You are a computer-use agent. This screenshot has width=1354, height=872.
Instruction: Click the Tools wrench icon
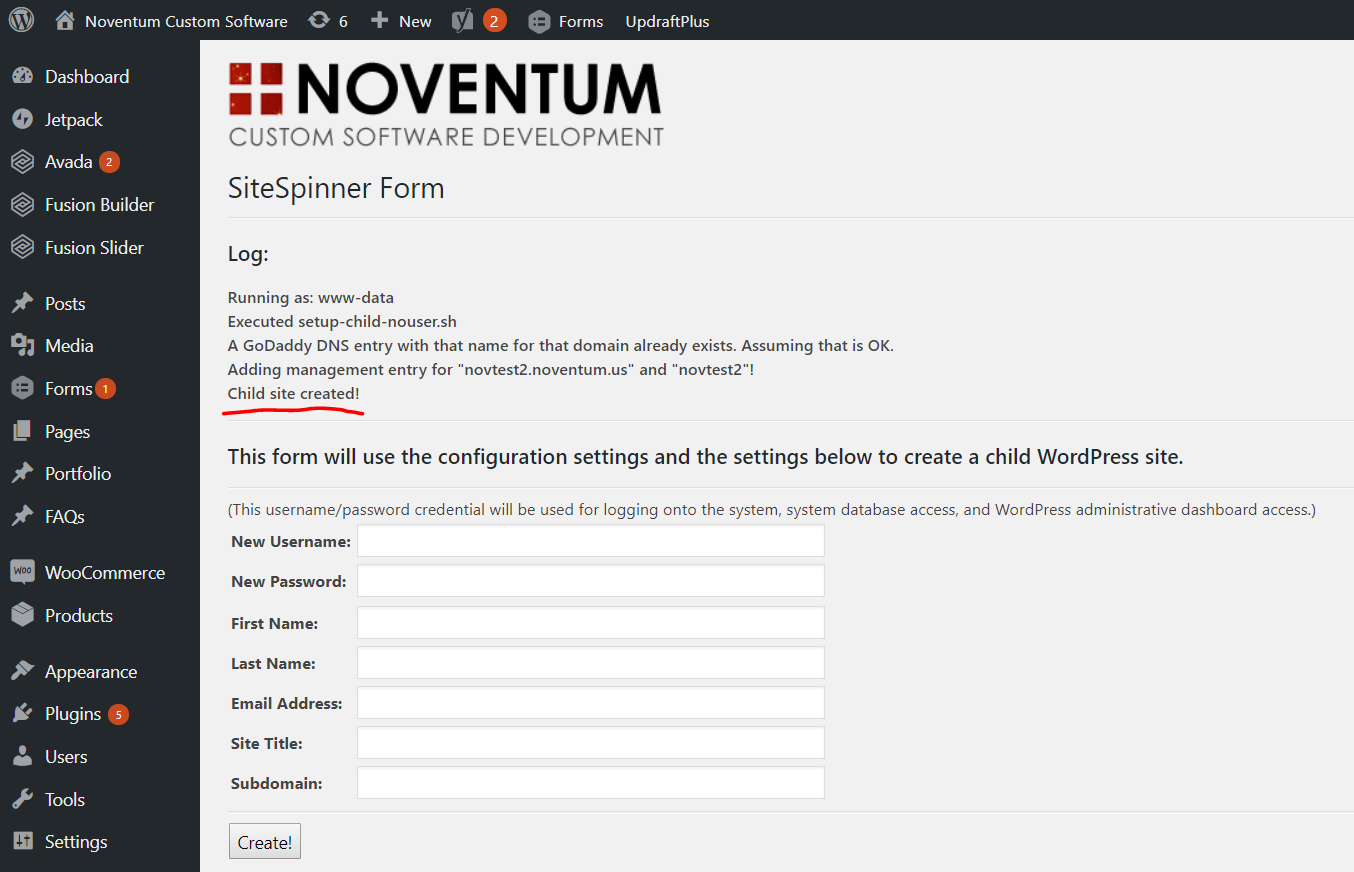coord(22,799)
